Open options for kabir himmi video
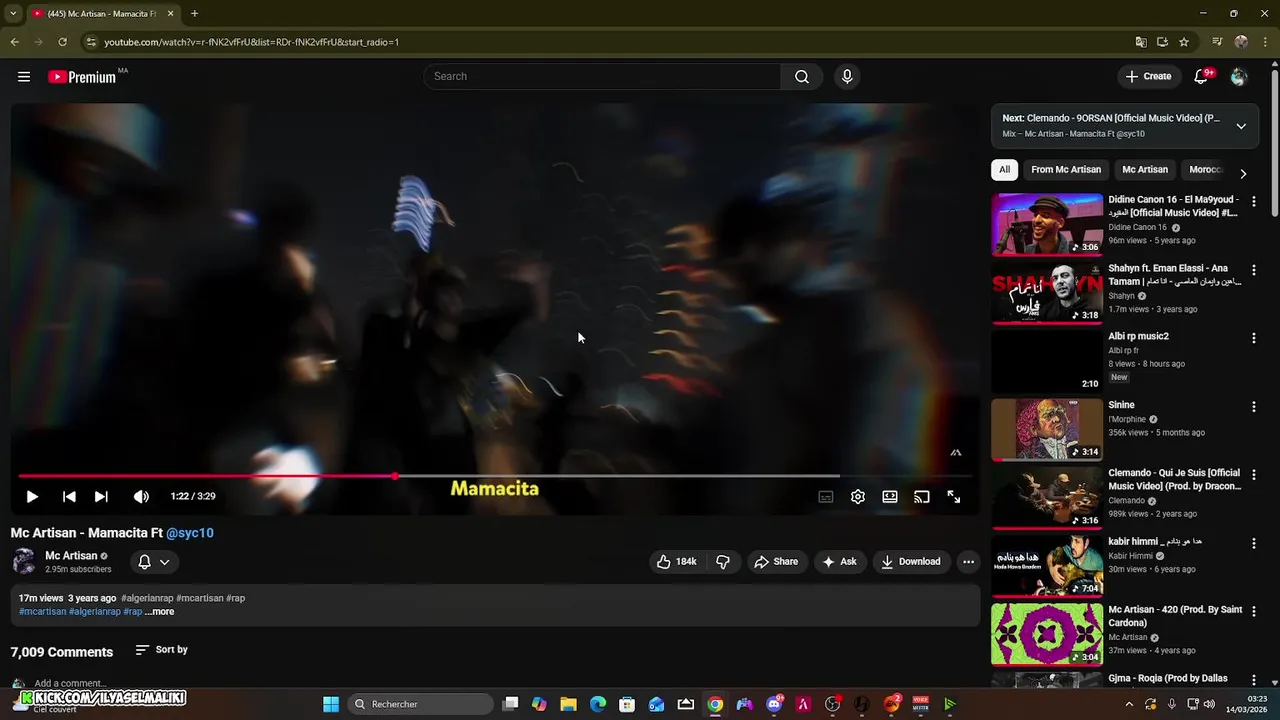 point(1254,543)
